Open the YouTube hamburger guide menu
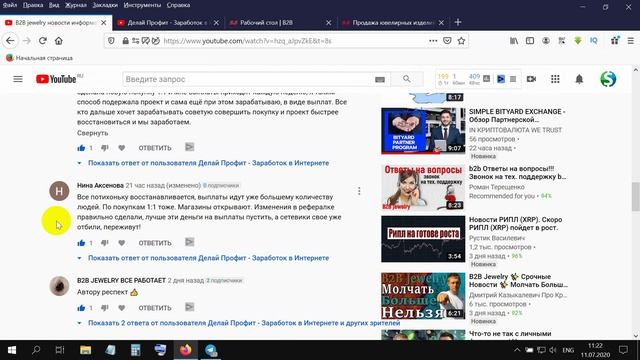 coord(18,79)
